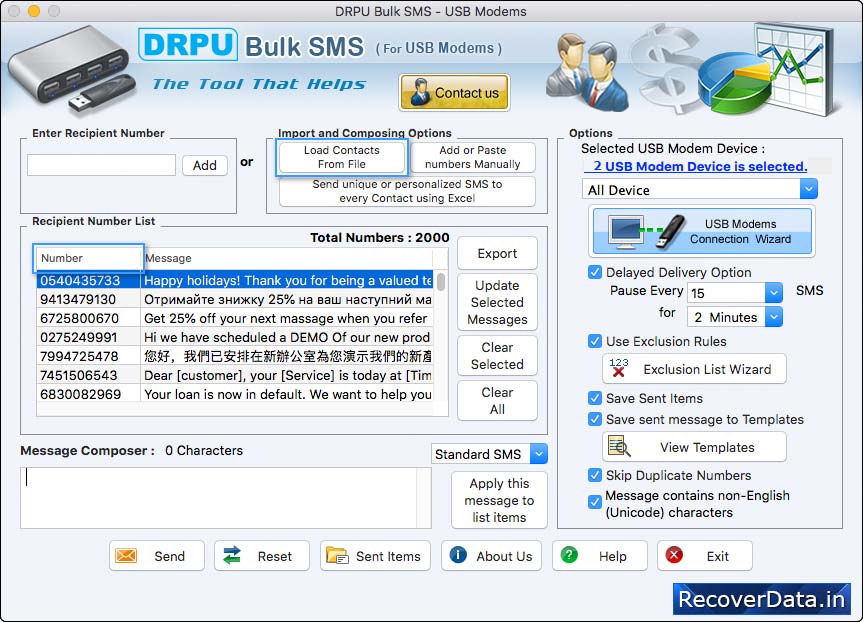Click message 'Hi we have scheduled a DEMO'
This screenshot has height=622, width=863.
(x=287, y=337)
